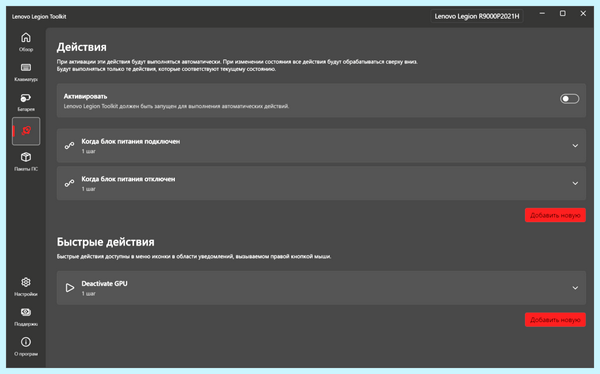Select the red Actions sidebar icon
The image size is (600, 374).
point(26,131)
